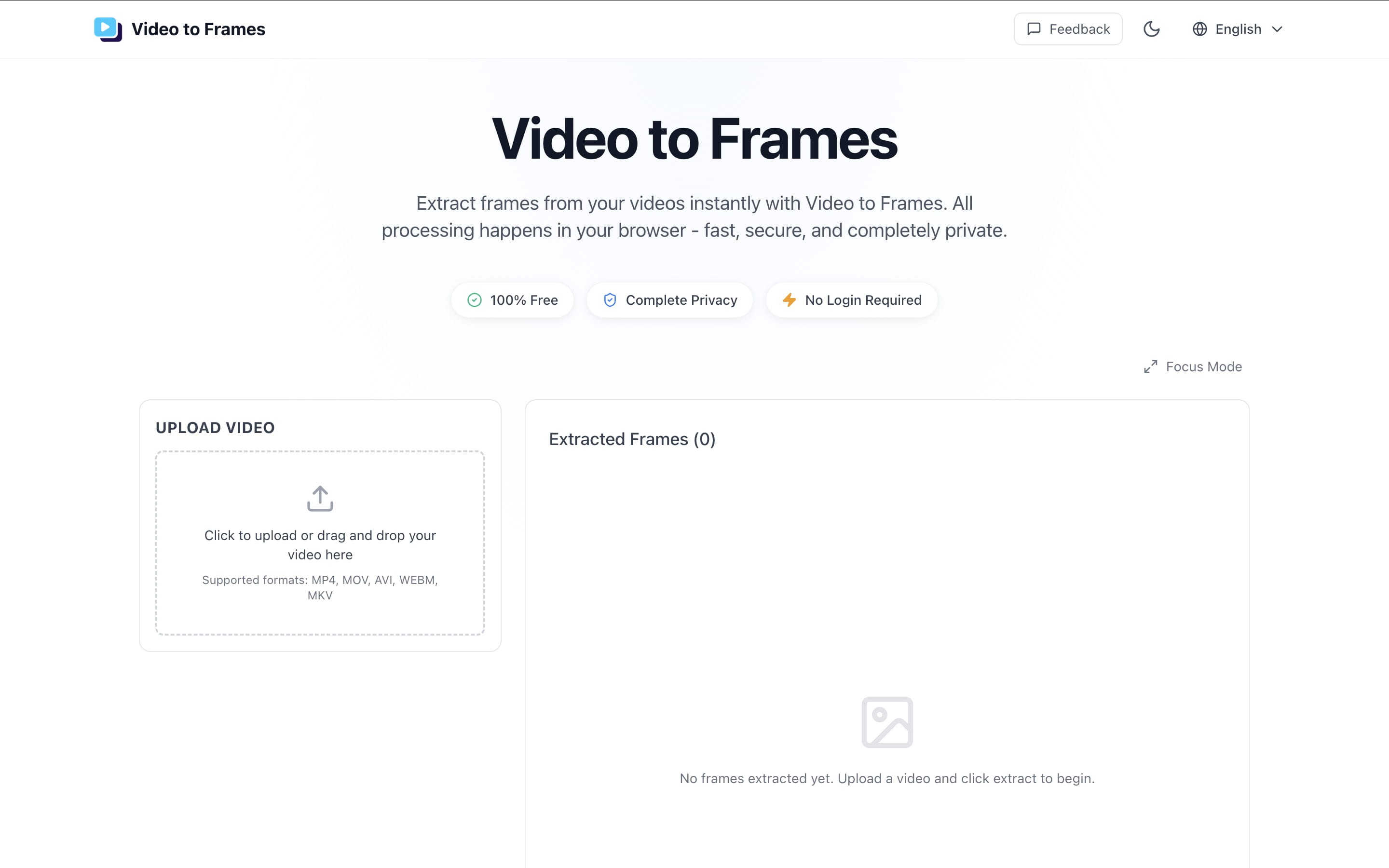Click the Video to Frames logo icon
Screen dimensions: 1389x868
(x=108, y=29)
